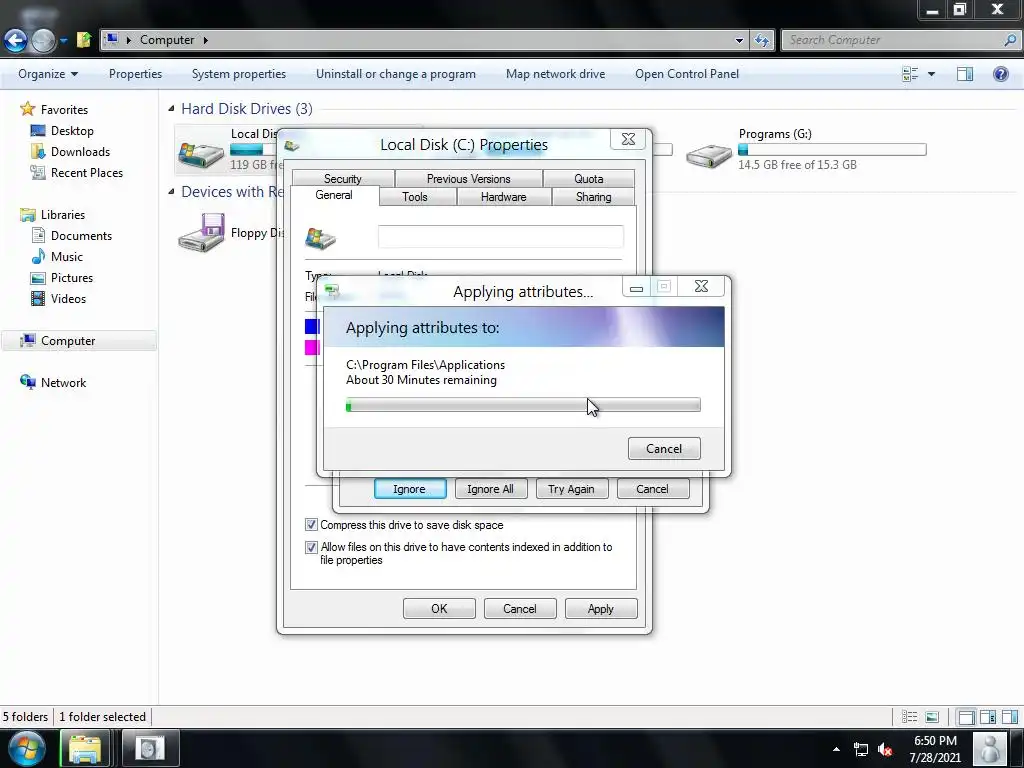
Task: Click Uninstall or change a program
Action: (x=396, y=74)
